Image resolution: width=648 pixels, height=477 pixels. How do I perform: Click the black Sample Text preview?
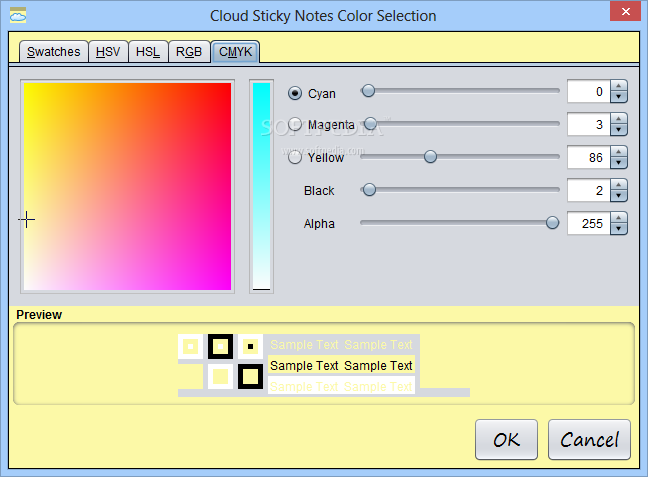(341, 365)
